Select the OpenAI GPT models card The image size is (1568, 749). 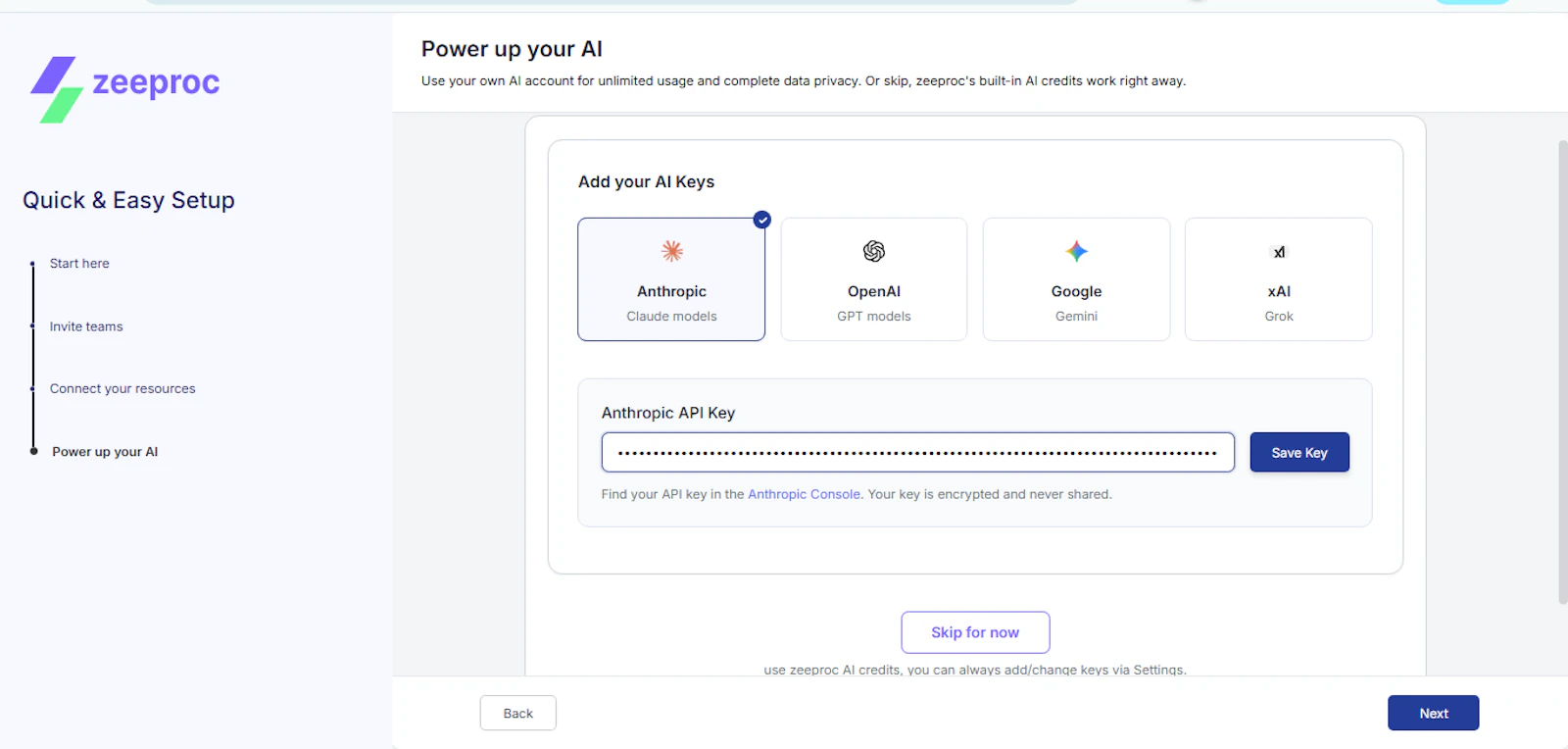tap(874, 279)
